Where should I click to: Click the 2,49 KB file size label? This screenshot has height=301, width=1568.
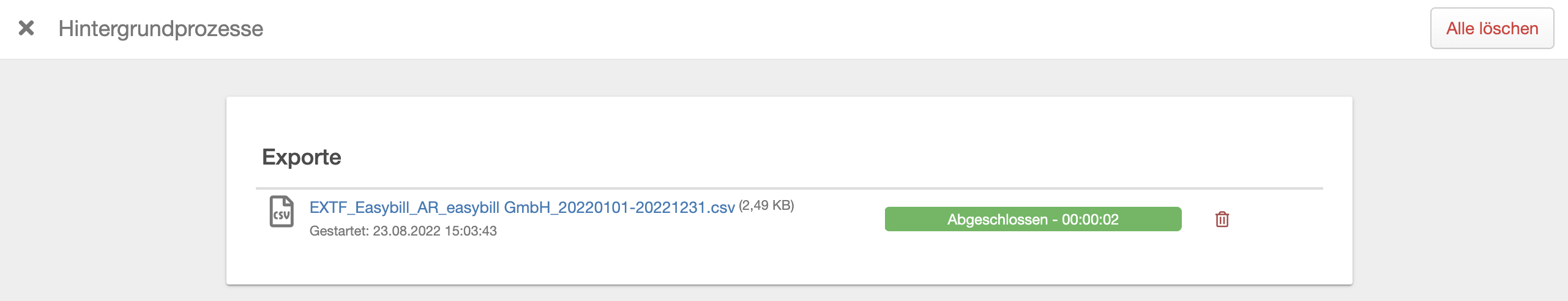(x=766, y=206)
